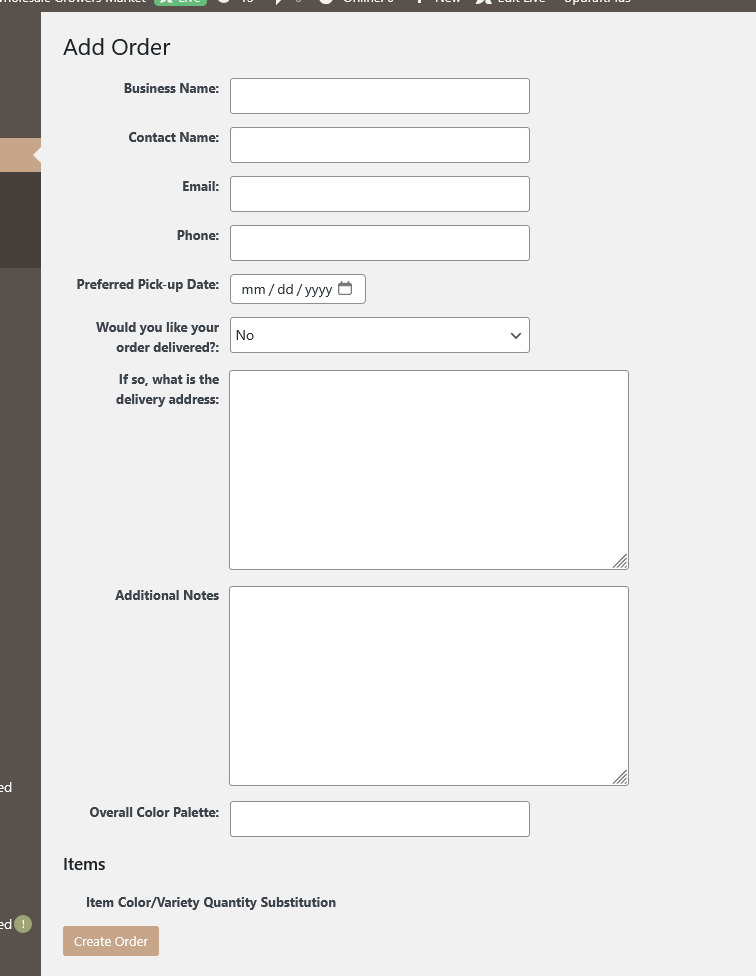The height and width of the screenshot is (976, 756).
Task: Click the Preferred Pick-up Date label
Action: pos(147,285)
